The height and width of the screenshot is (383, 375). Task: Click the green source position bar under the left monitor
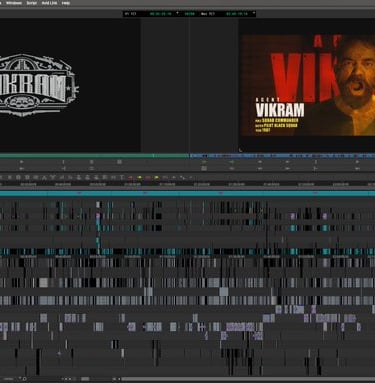[x=94, y=156]
